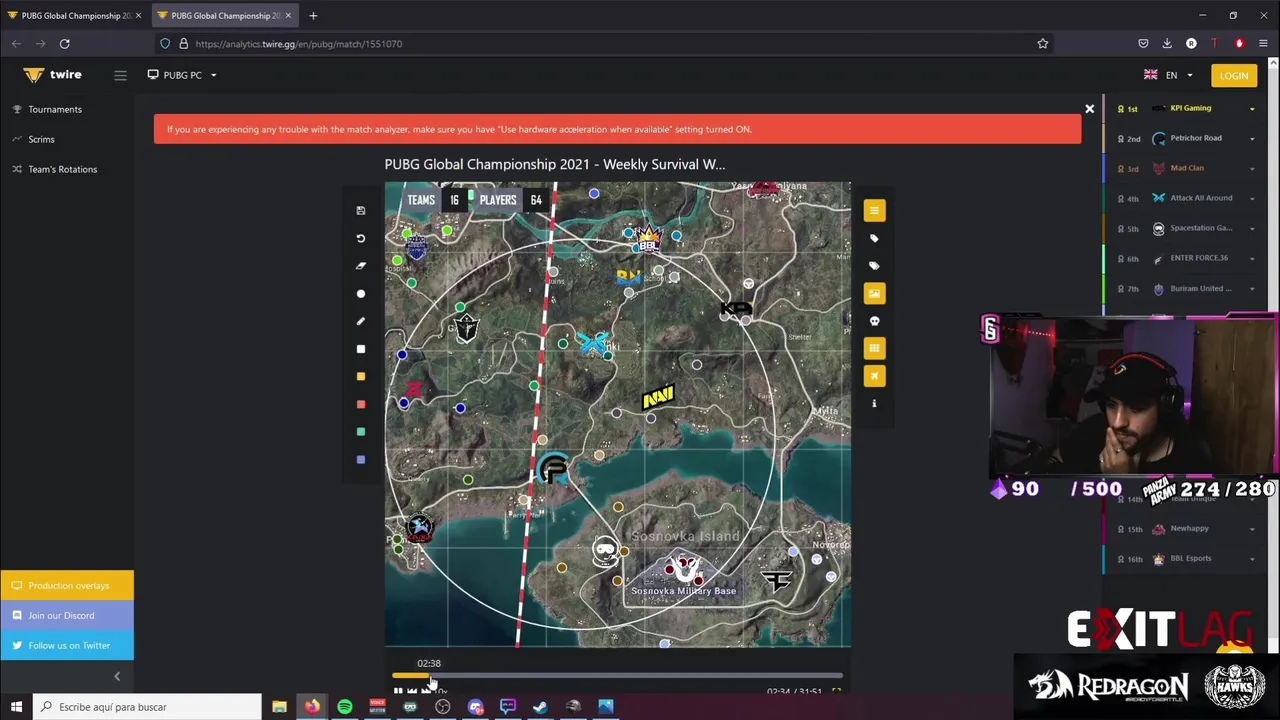Open Windows Start menu
This screenshot has height=720, width=1280.
[16, 707]
